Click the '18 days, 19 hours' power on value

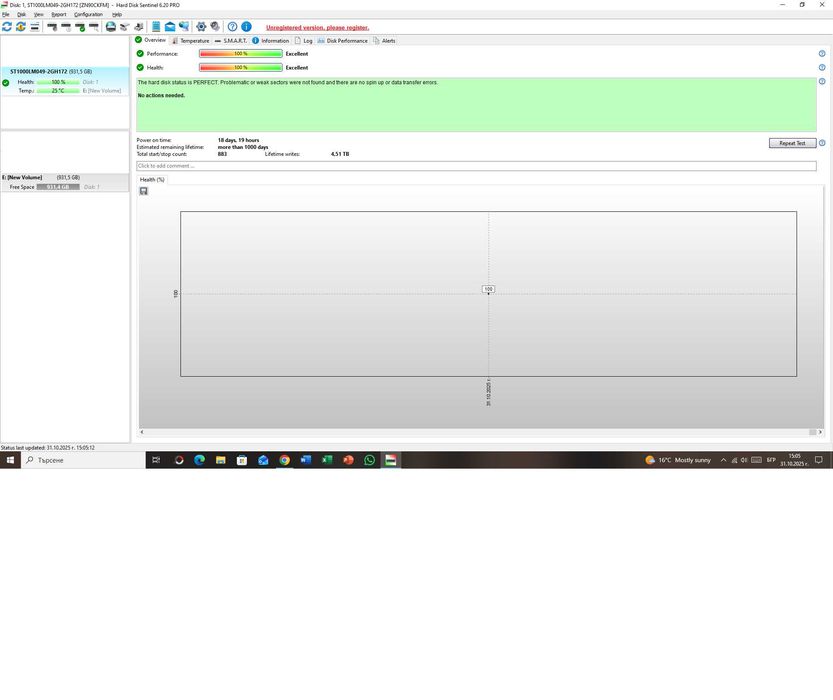coord(239,140)
